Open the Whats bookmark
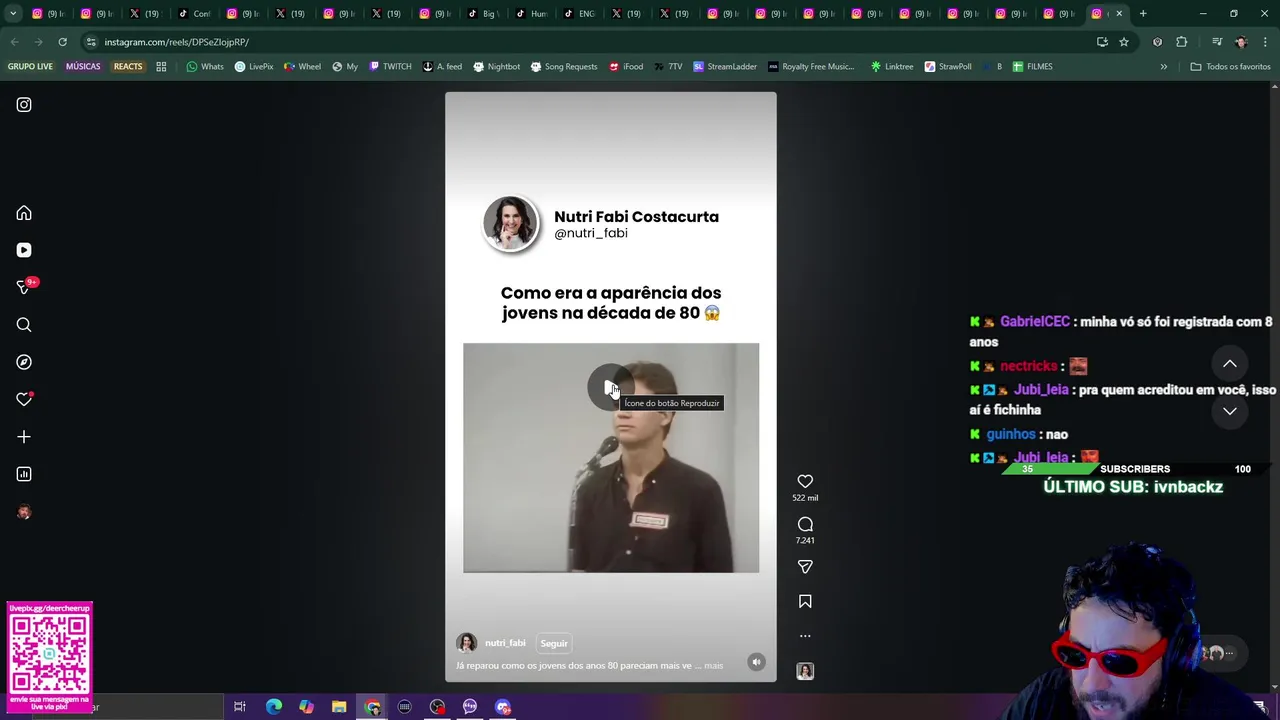The height and width of the screenshot is (720, 1280). (205, 67)
